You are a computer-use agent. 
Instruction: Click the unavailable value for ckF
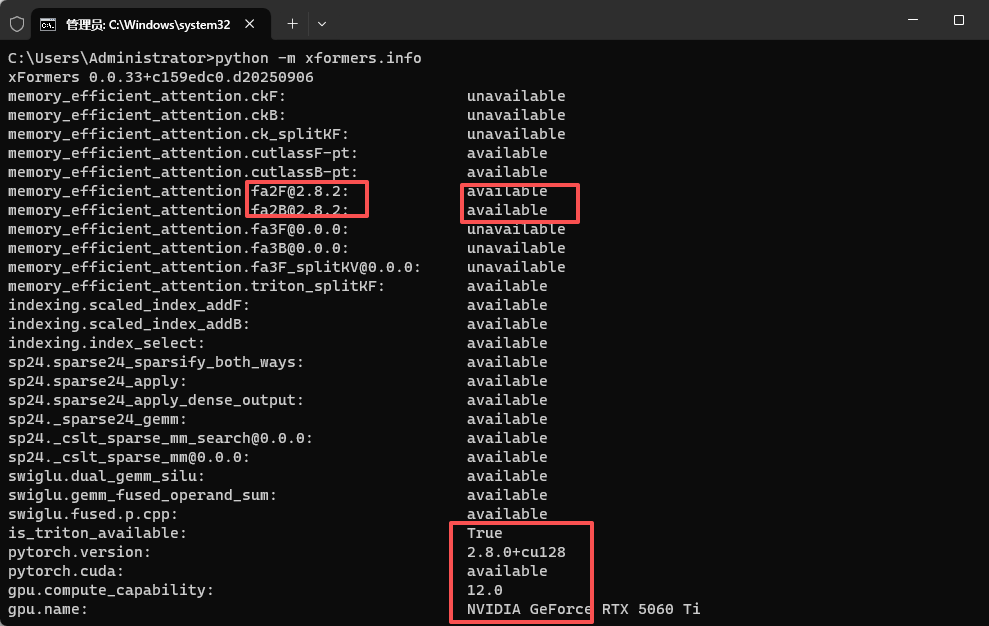click(516, 96)
